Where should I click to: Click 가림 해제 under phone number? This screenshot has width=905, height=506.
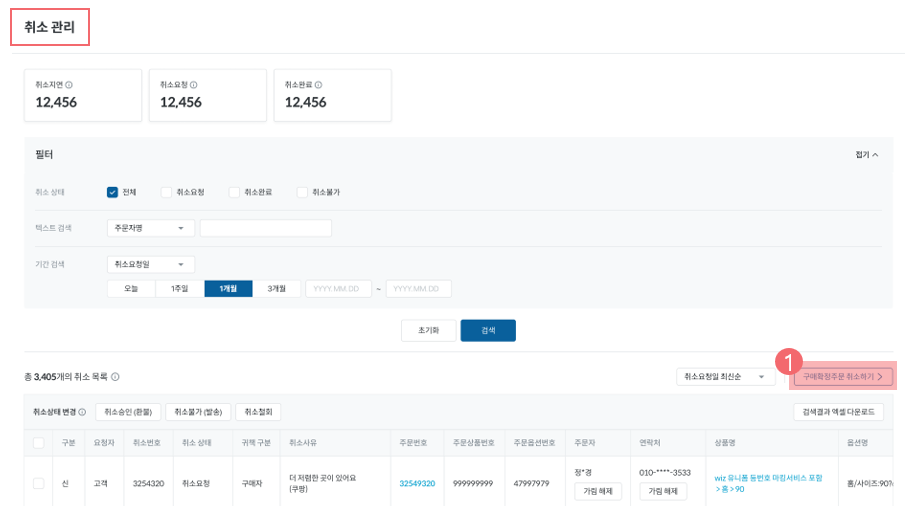coord(663,491)
